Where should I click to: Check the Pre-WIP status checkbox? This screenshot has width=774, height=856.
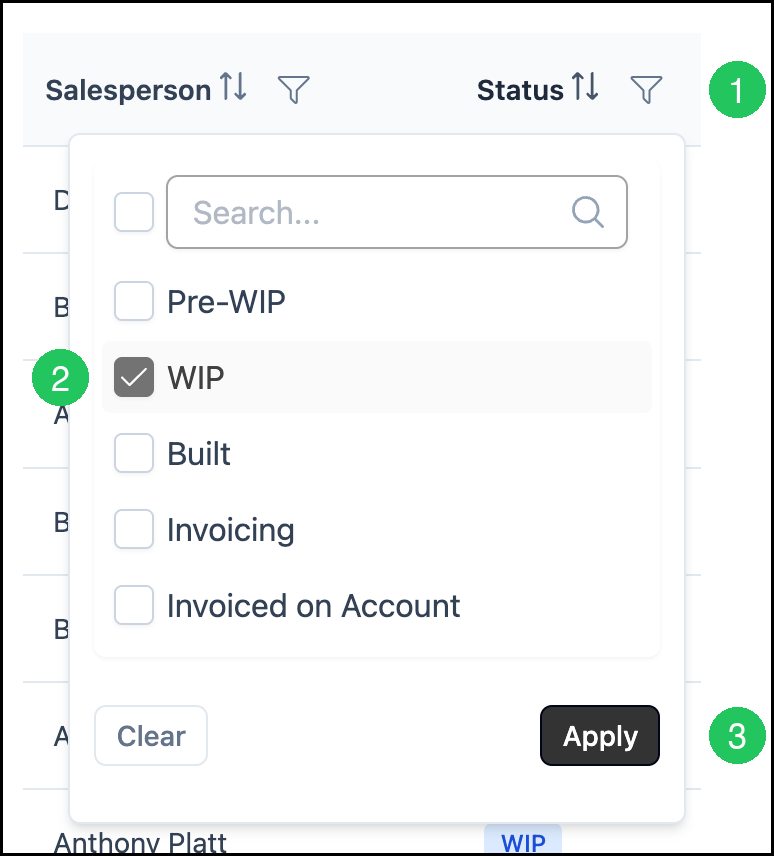point(134,301)
